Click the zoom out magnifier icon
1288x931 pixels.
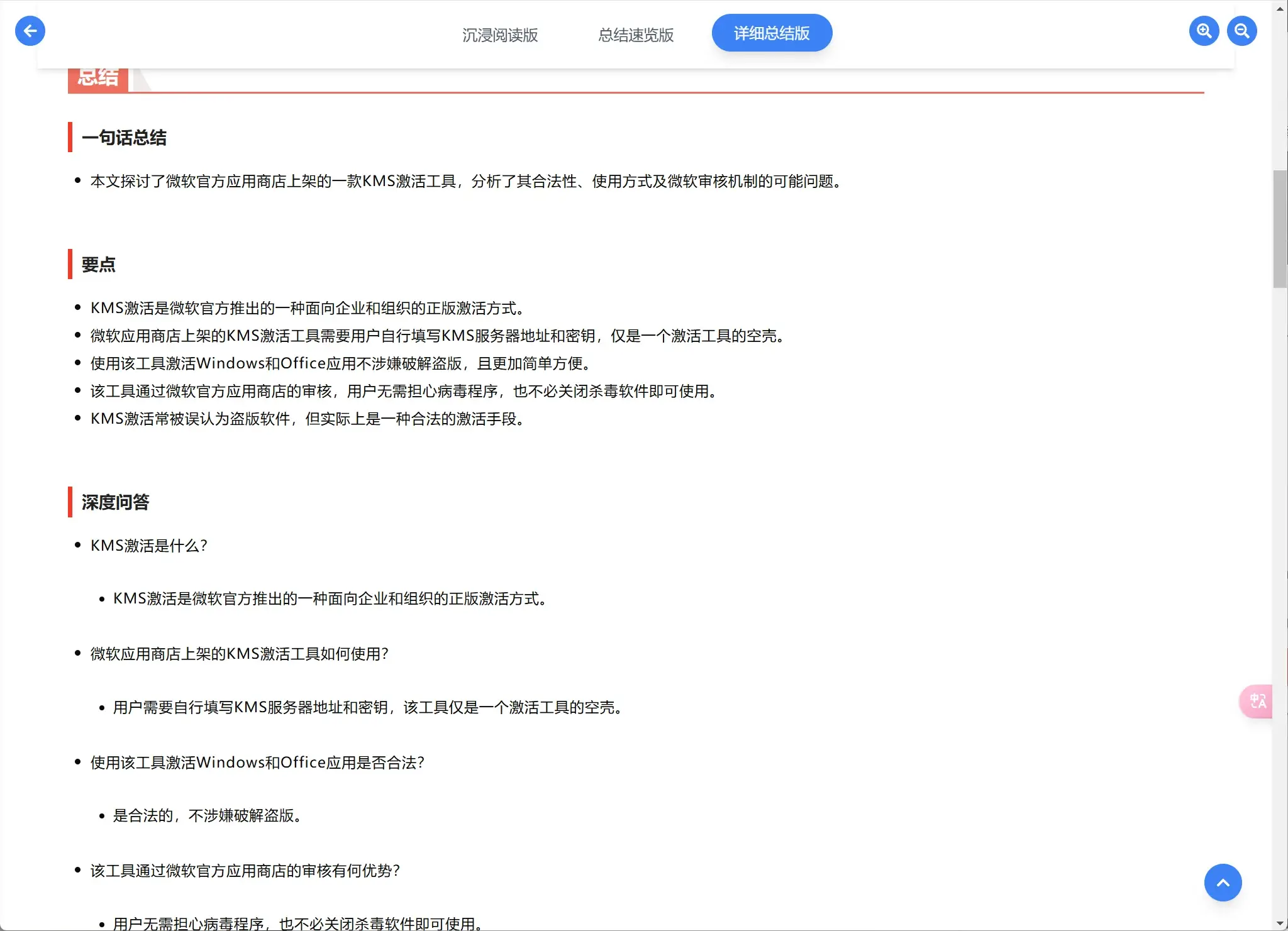pos(1241,31)
